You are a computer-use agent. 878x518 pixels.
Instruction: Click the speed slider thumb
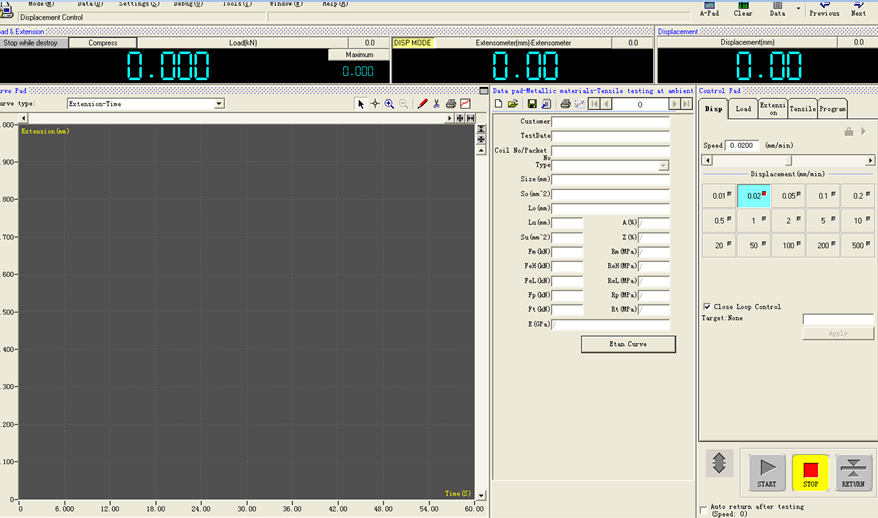[788, 160]
